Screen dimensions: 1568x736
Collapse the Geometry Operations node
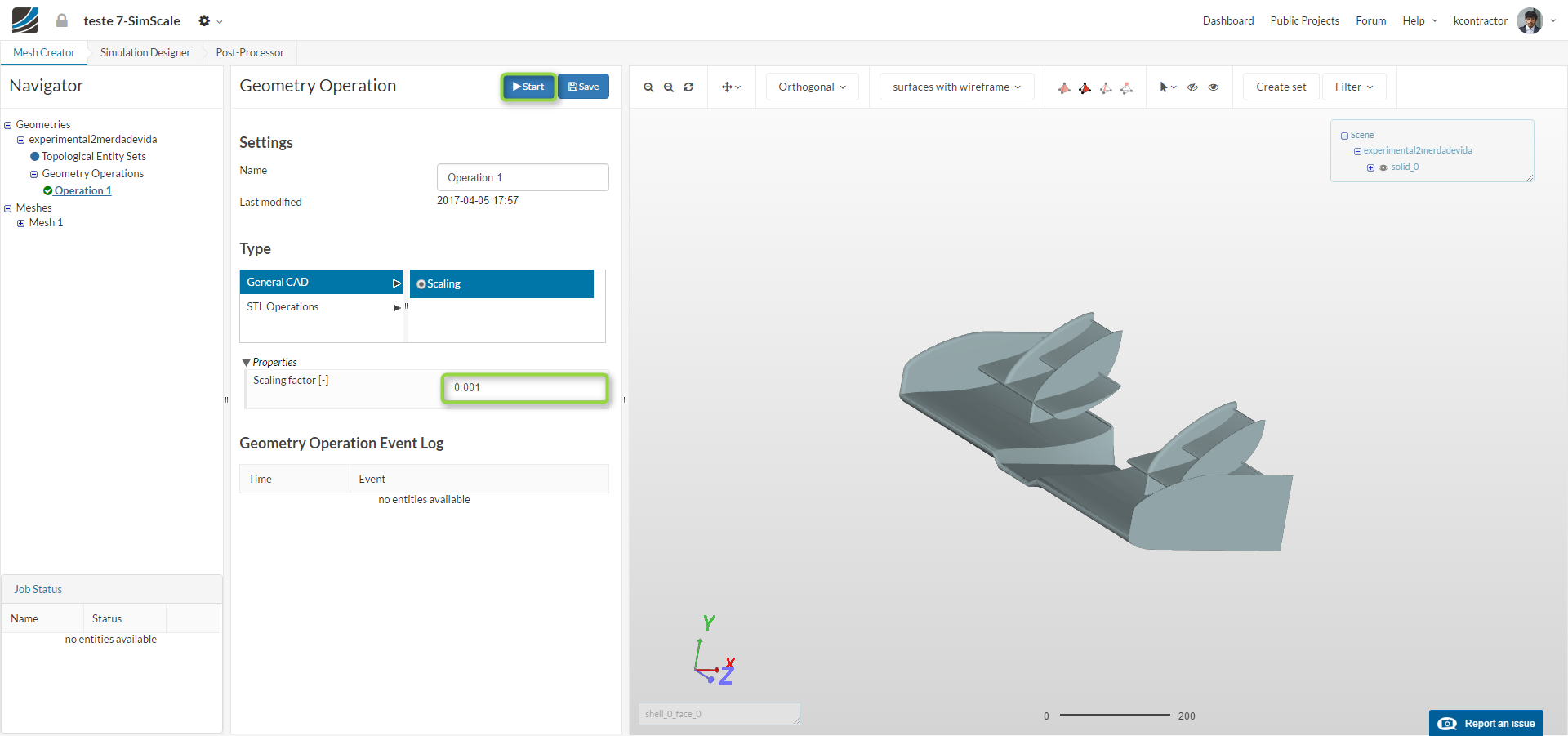(34, 174)
